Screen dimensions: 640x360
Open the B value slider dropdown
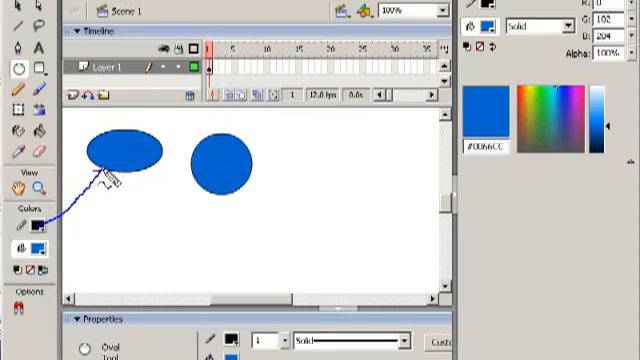pos(631,36)
